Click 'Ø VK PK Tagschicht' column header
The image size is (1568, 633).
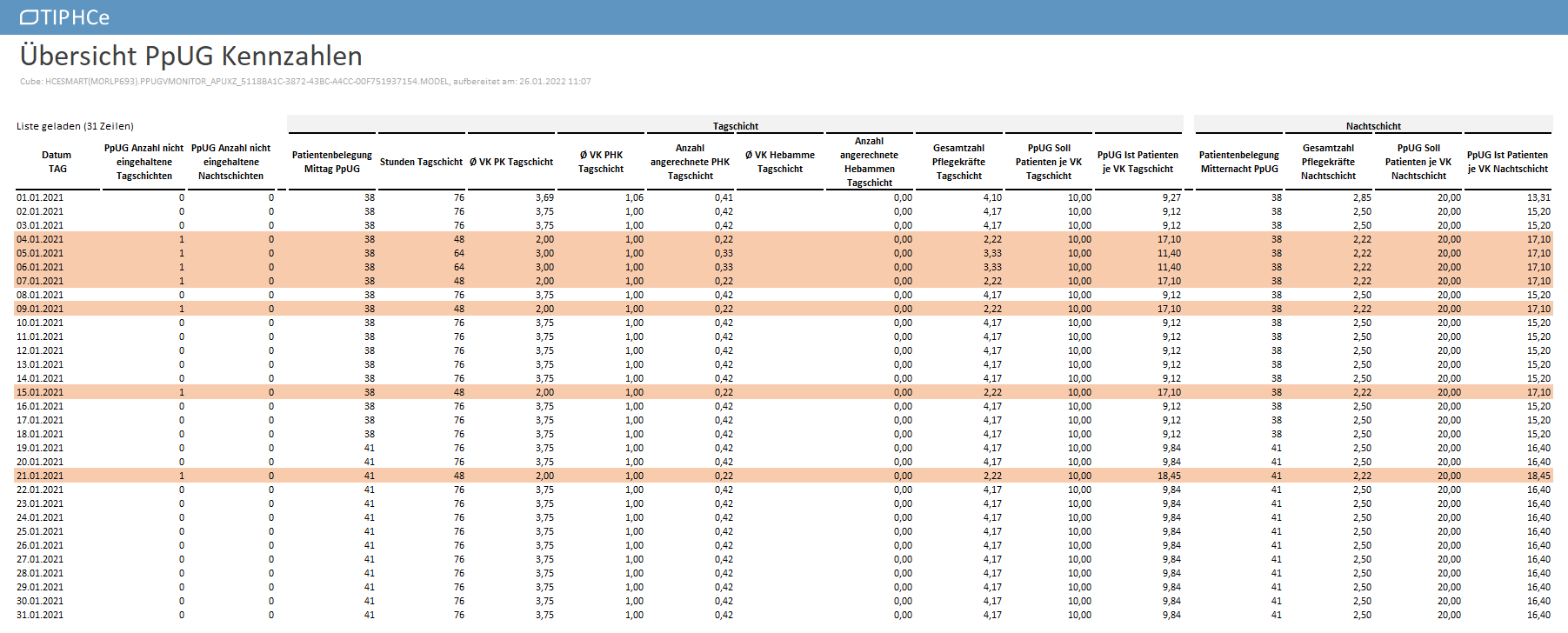[x=511, y=162]
